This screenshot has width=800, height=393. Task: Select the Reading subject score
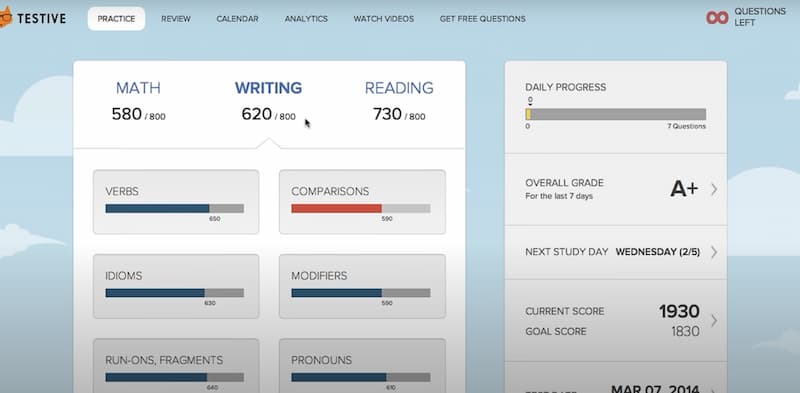399,101
